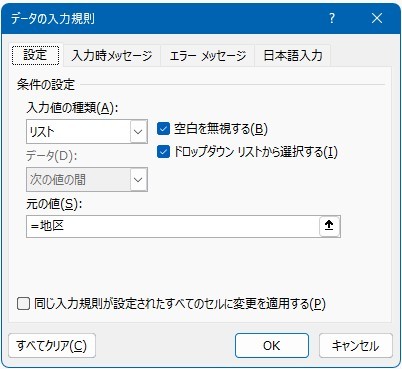This screenshot has width=402, height=369.
Task: Open the エラー メッセージ tab
Action: (x=208, y=55)
